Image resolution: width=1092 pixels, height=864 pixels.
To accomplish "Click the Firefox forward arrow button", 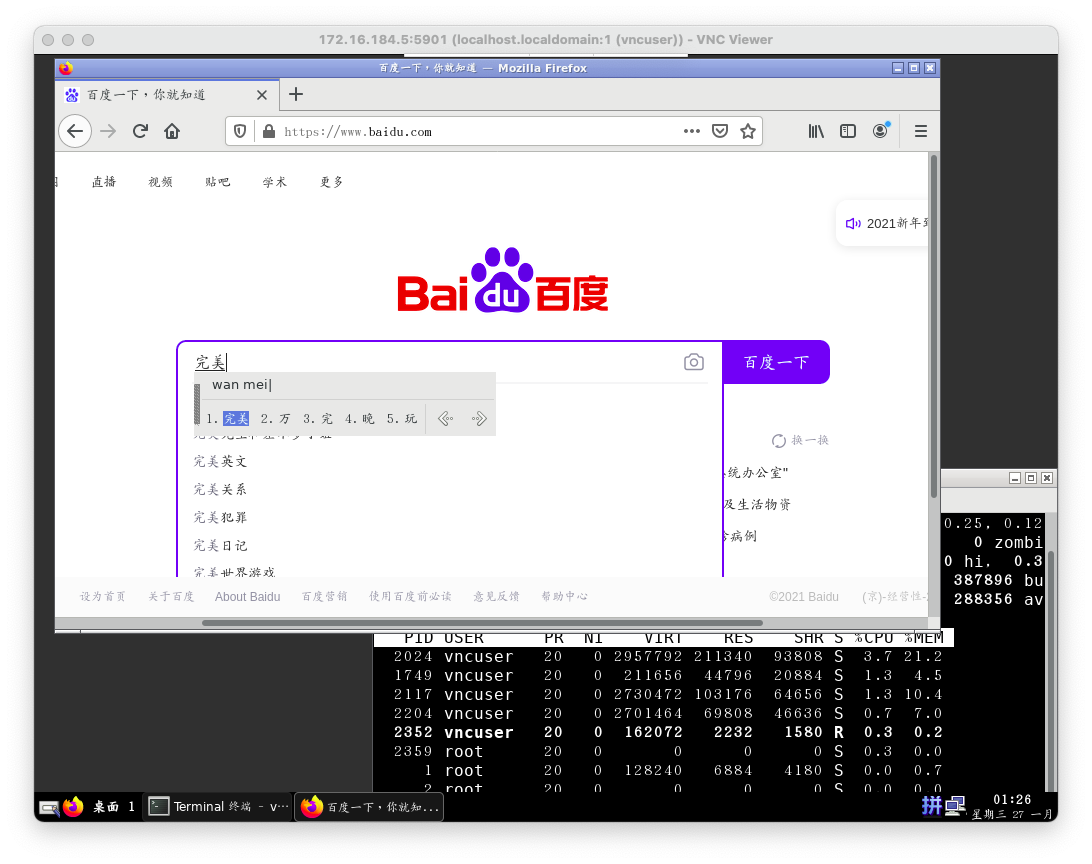I will click(108, 132).
